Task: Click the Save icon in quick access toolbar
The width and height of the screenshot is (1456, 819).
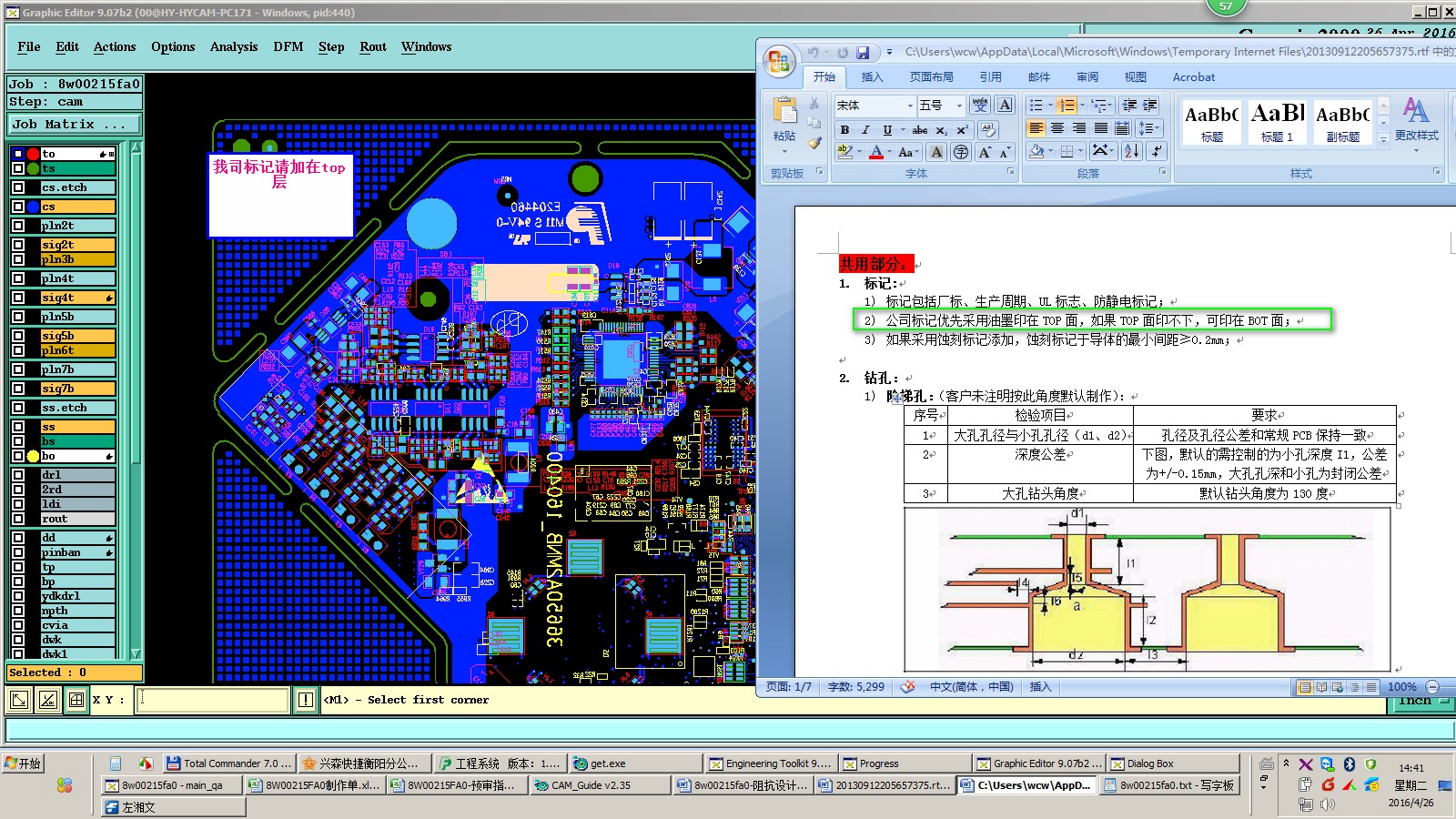Action: [863, 53]
